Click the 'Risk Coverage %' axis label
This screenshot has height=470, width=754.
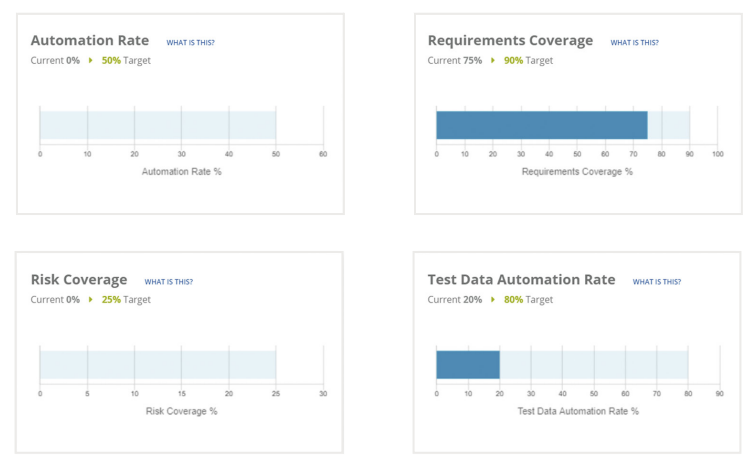pos(181,411)
